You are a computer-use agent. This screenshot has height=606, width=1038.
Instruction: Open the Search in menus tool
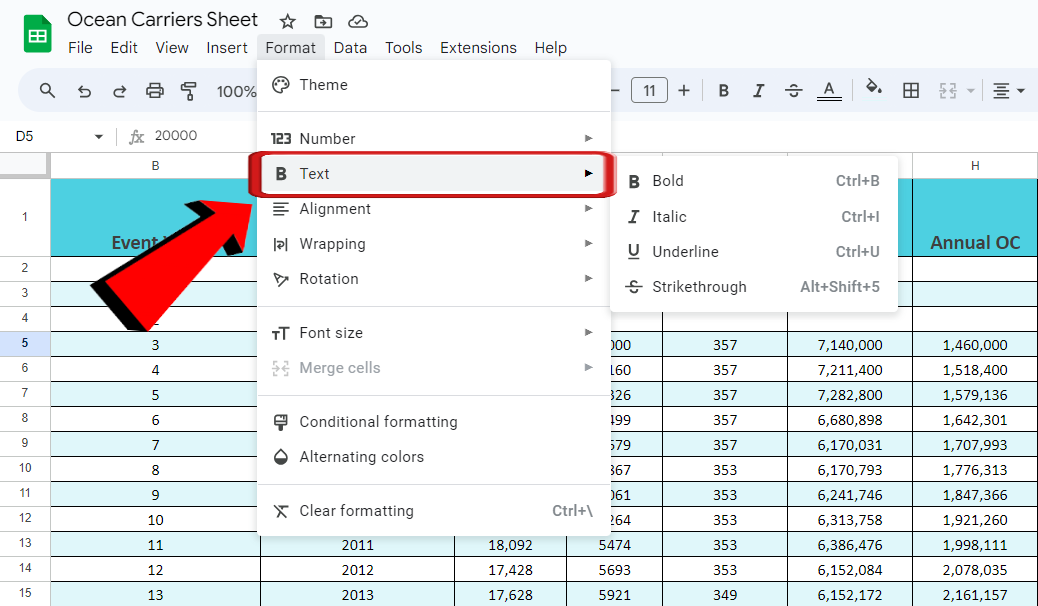pos(47,90)
